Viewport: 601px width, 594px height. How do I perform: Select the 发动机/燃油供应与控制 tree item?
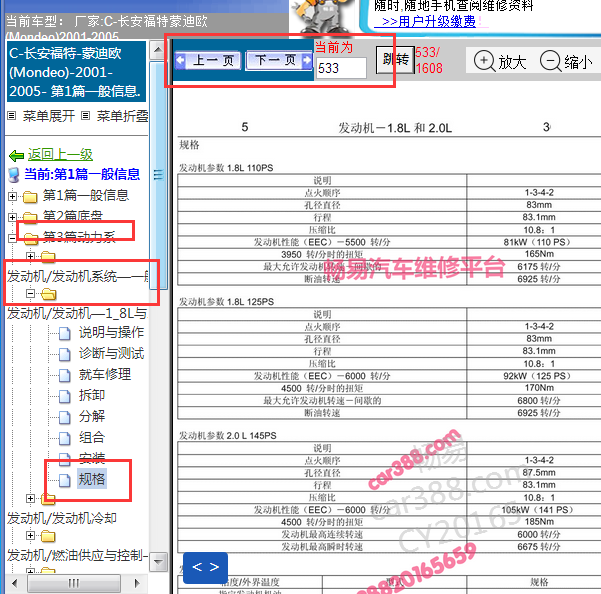click(77, 555)
